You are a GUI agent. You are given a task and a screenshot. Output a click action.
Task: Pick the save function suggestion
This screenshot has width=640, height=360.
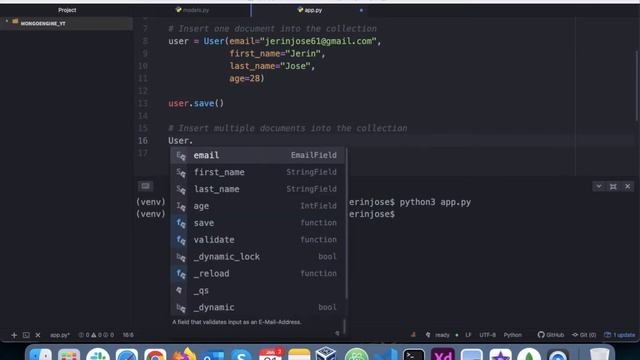(x=258, y=223)
